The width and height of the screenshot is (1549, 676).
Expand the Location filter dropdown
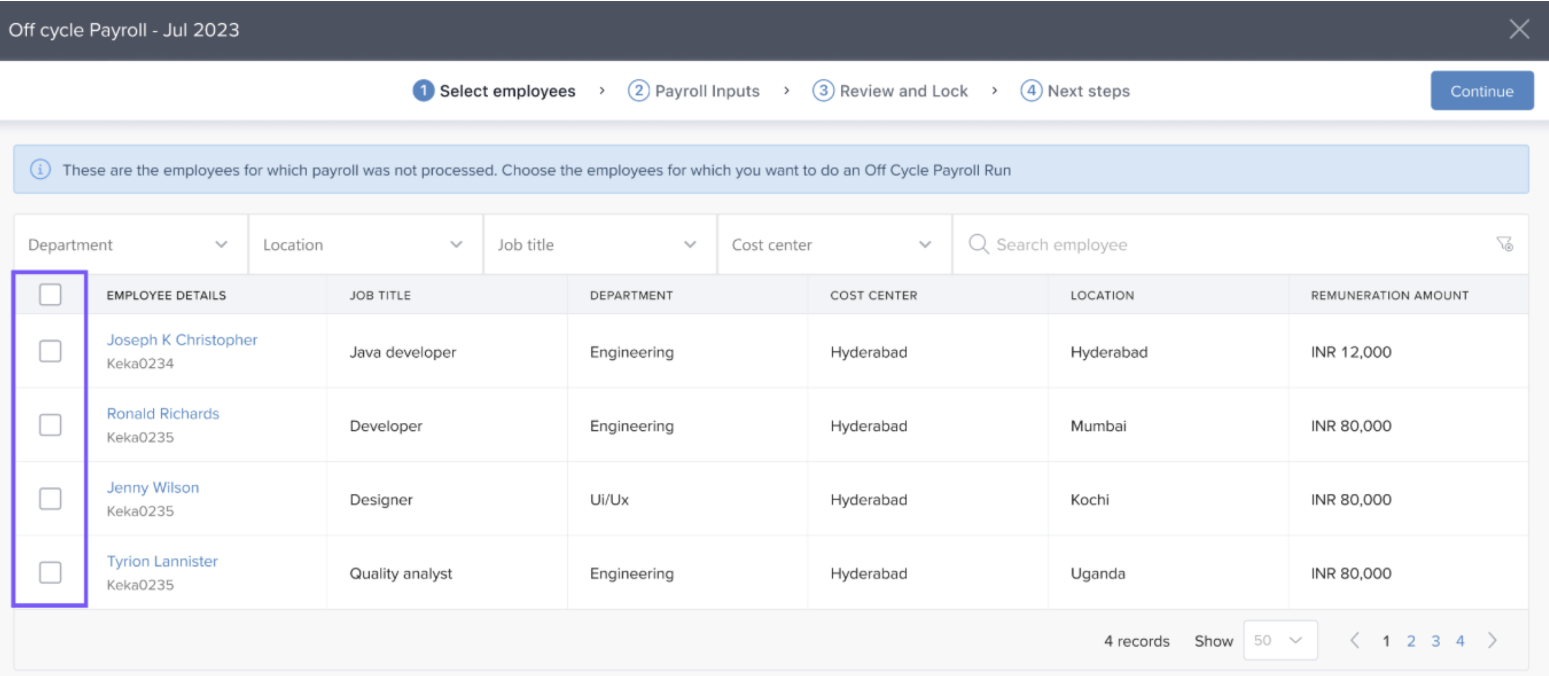365,245
